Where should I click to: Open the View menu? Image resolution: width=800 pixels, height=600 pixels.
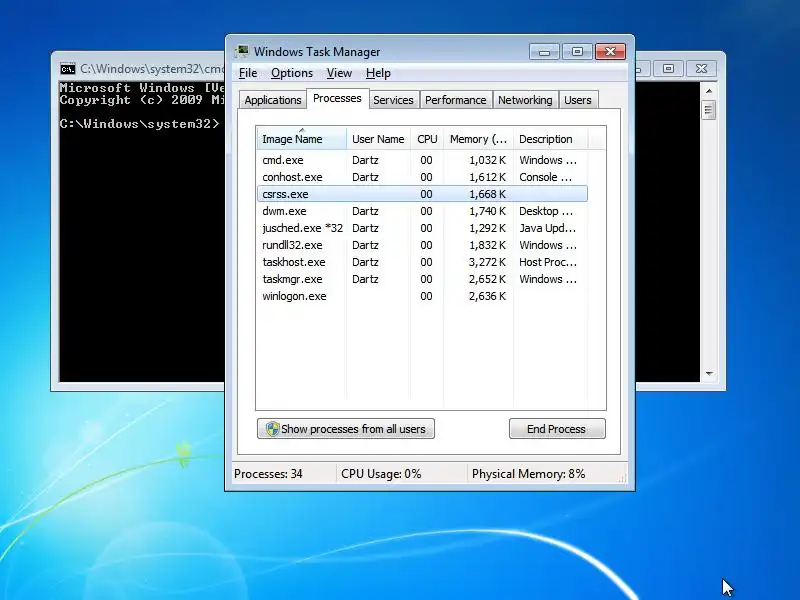[x=339, y=73]
